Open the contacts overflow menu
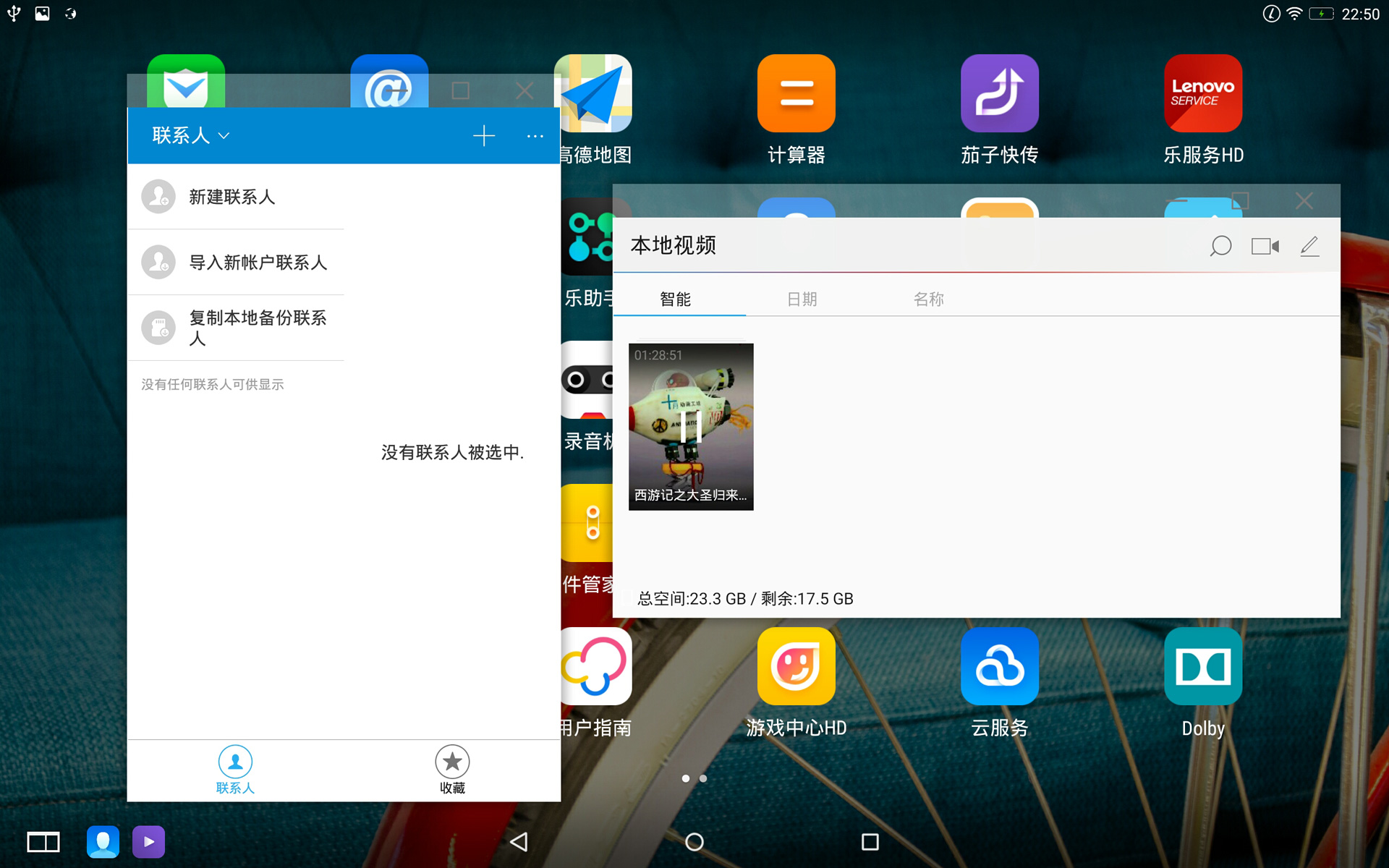Viewport: 1389px width, 868px height. click(x=535, y=136)
